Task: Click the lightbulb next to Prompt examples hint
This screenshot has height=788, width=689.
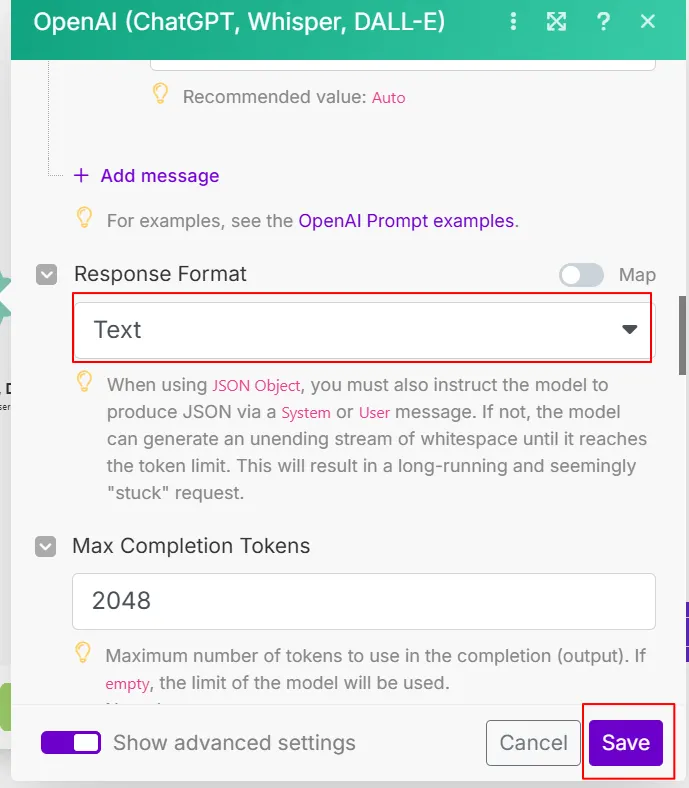Action: click(x=85, y=217)
